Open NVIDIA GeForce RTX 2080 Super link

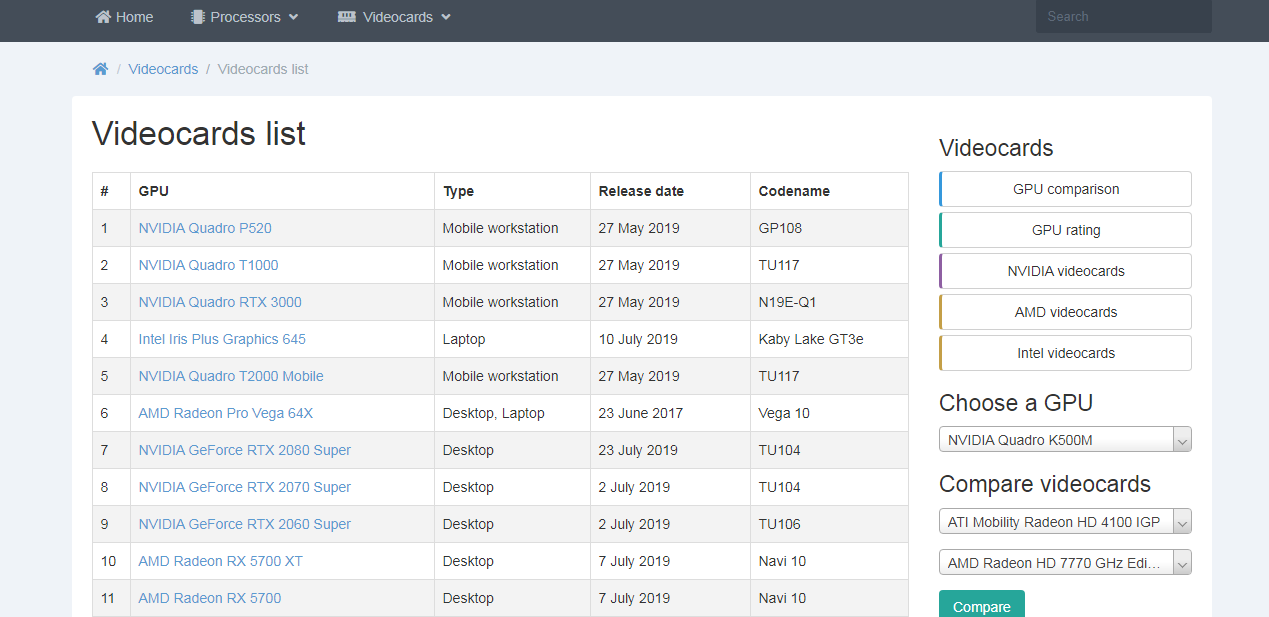(245, 450)
